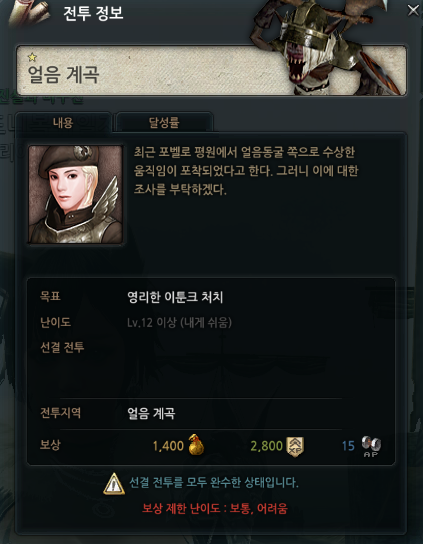Click the gold pouch reward icon
423x544 pixels.
coord(196,444)
